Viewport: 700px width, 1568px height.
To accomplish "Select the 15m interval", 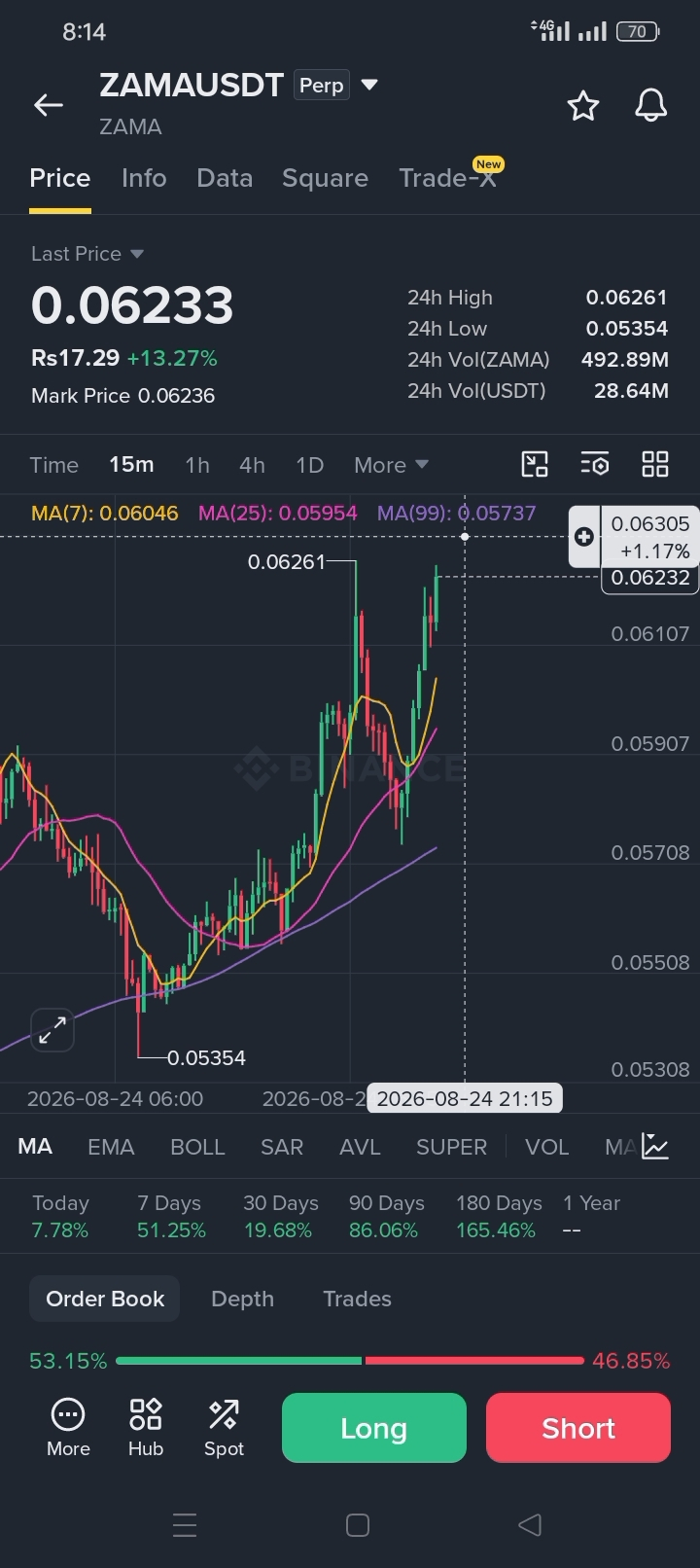I will 131,465.
